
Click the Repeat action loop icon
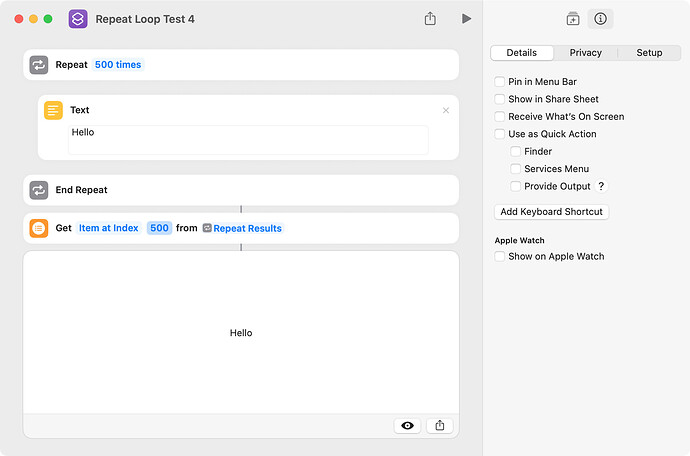point(39,65)
